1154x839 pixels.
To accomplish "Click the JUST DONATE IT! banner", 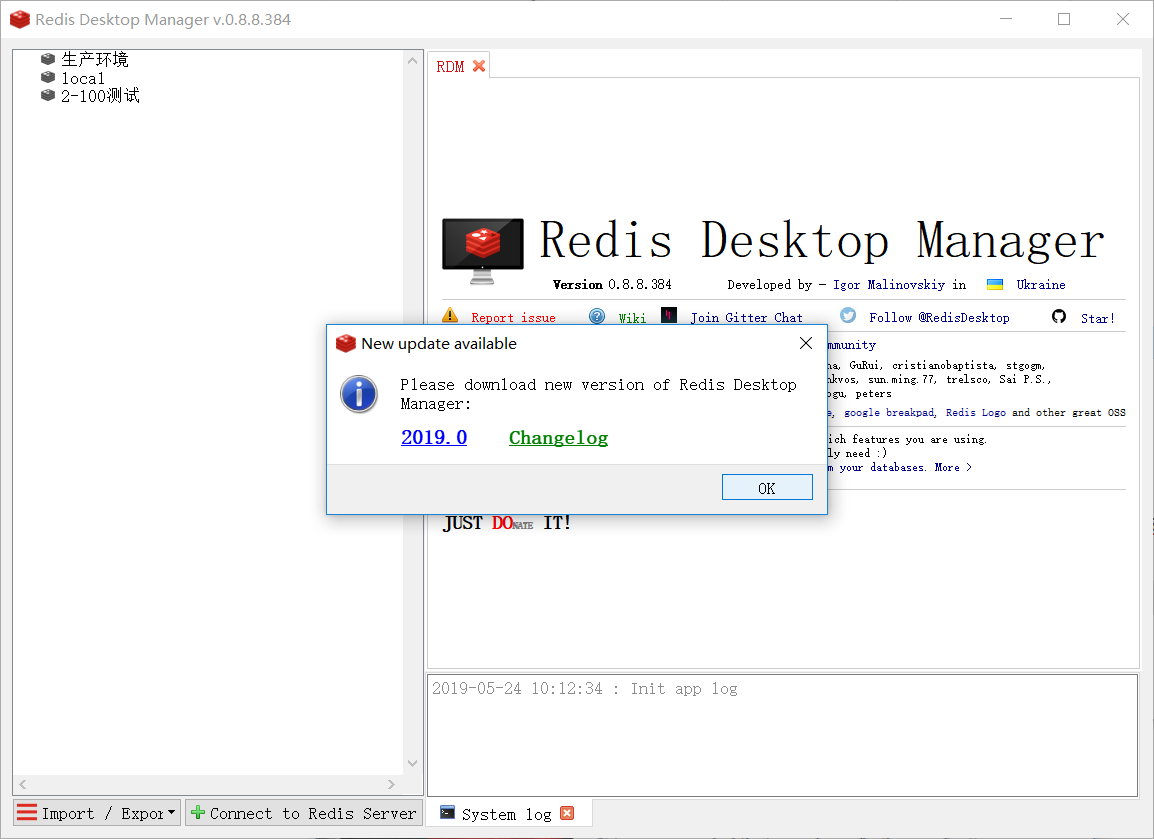I will pyautogui.click(x=507, y=523).
